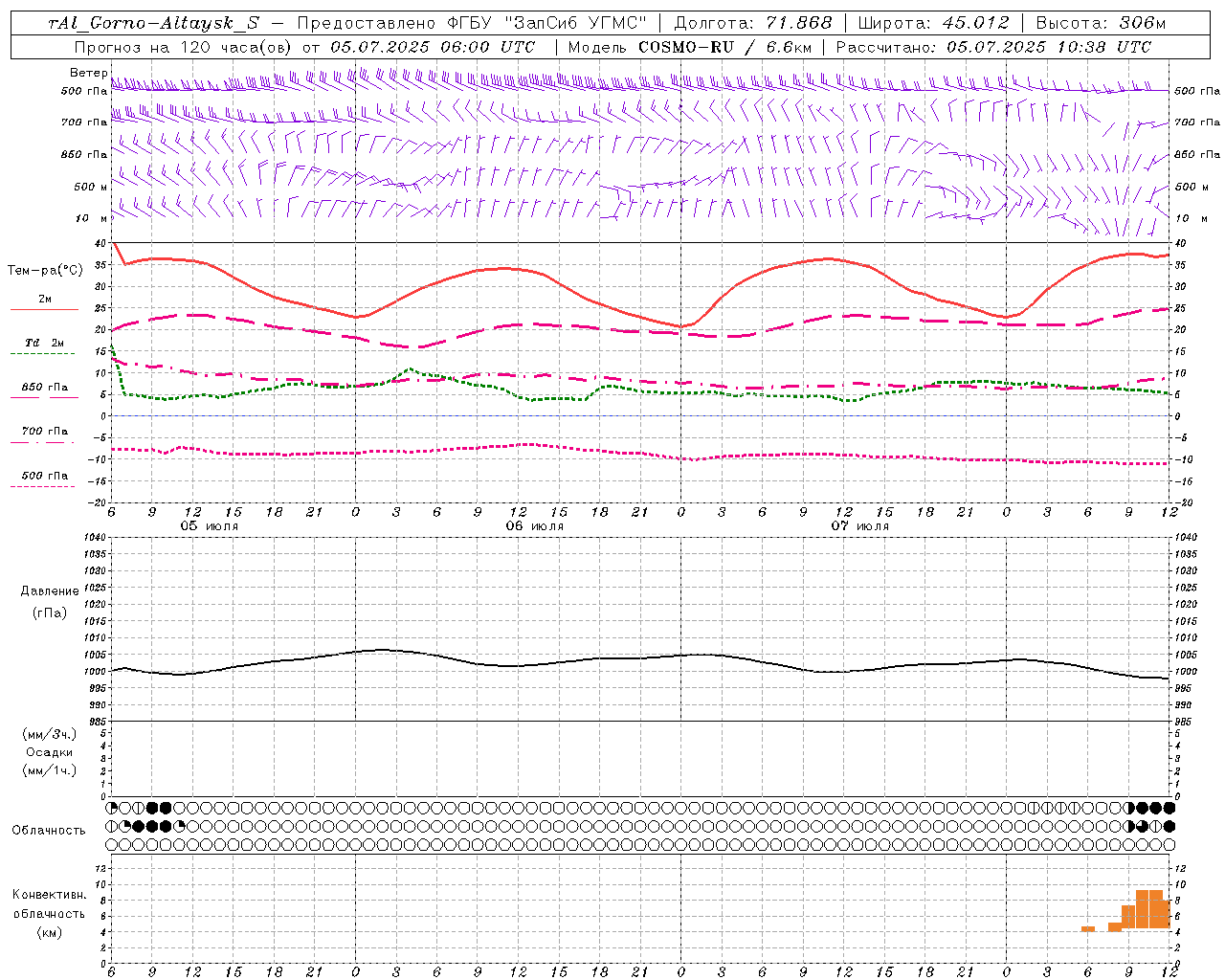Click the Ветер wind panel label
Viewport: 1225px width, 980px height.
(x=88, y=73)
